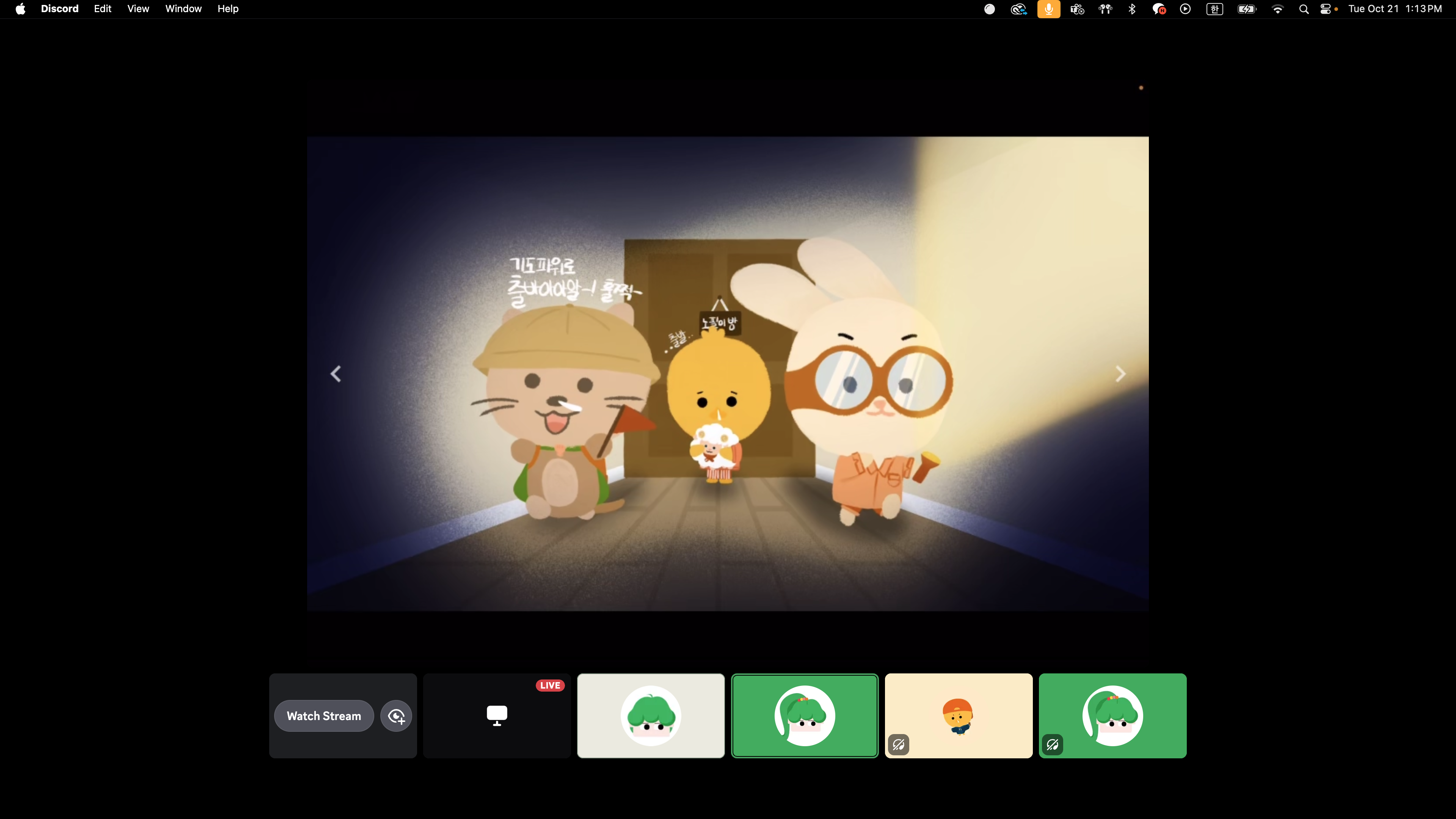Open the AirPods menu bar icon
Screen dimensions: 1456x819
pyautogui.click(x=1105, y=9)
